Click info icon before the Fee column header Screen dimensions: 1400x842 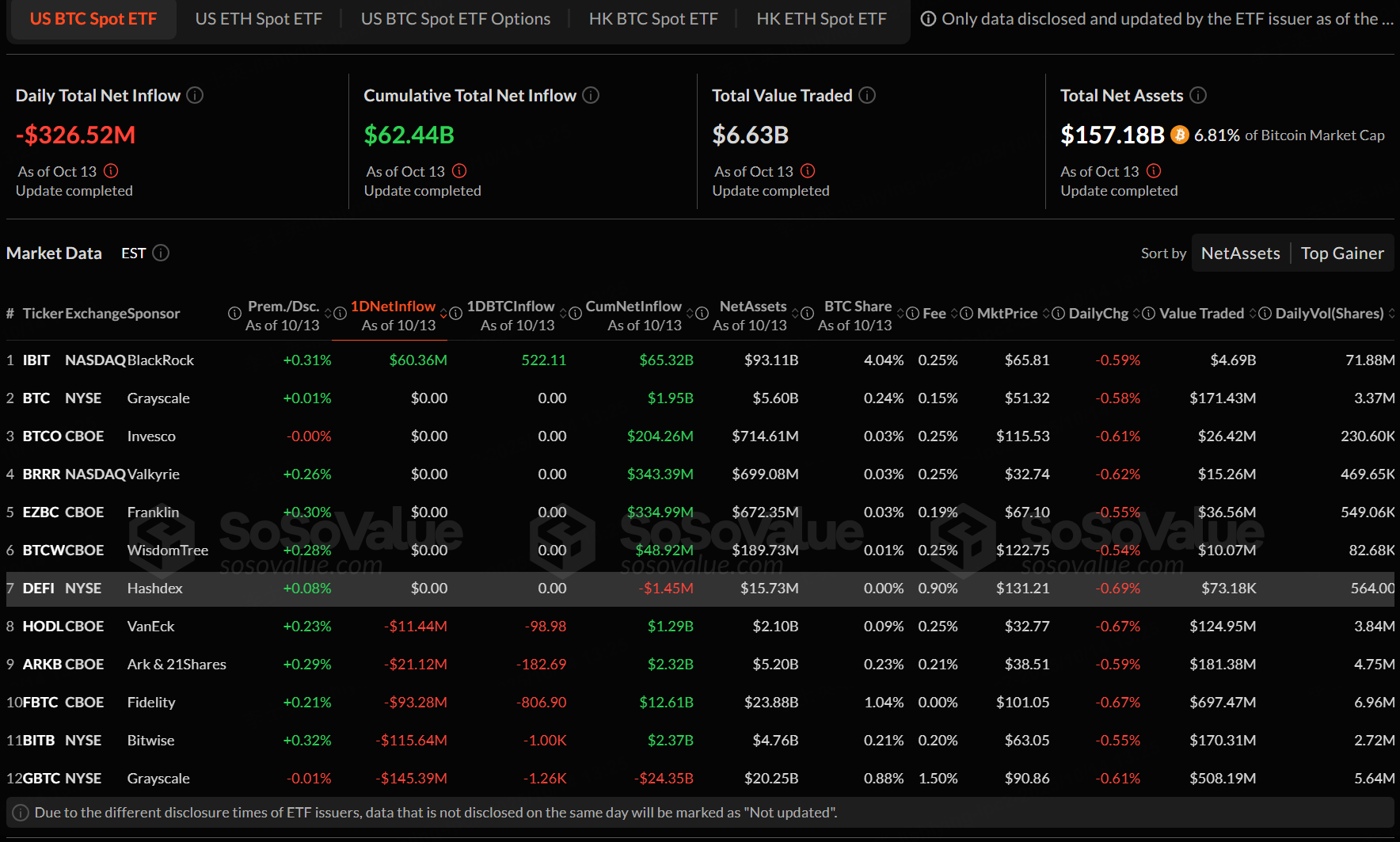pyautogui.click(x=912, y=314)
